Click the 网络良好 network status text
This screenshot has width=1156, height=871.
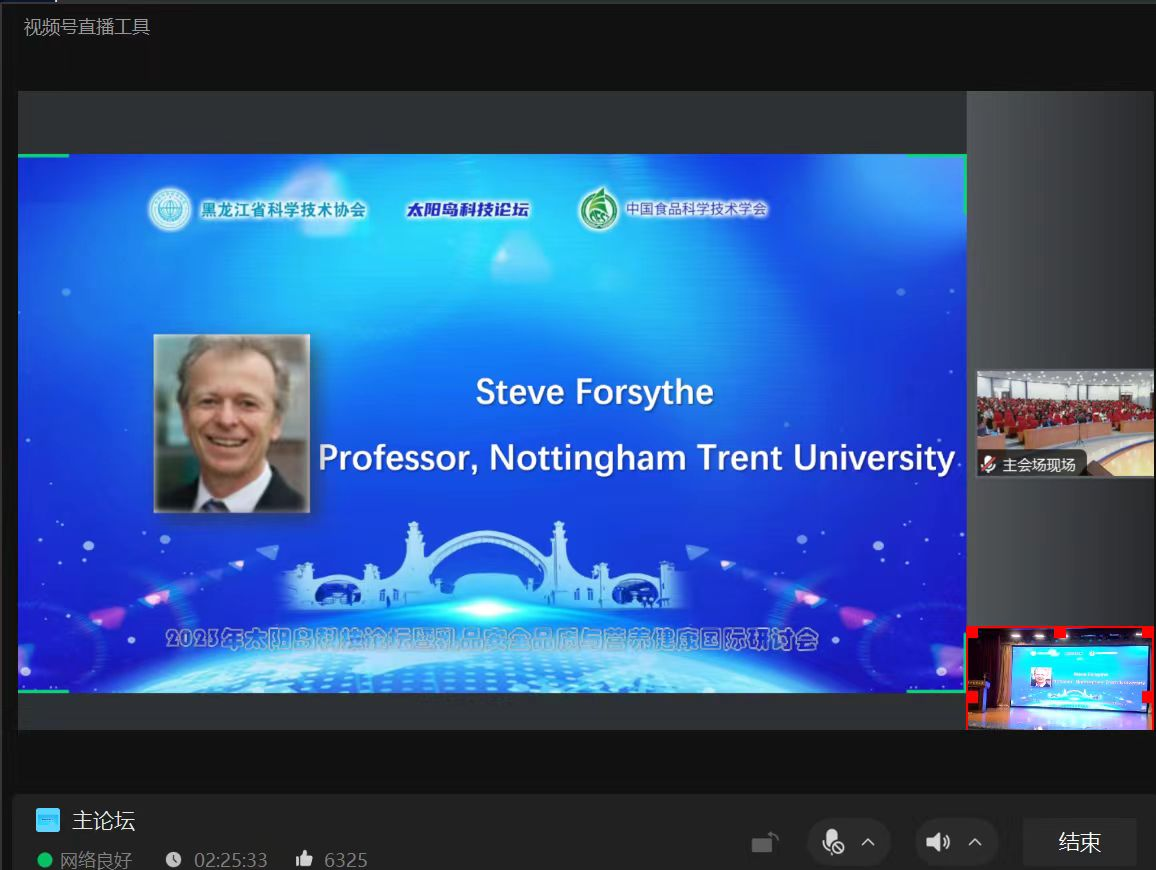[x=96, y=859]
